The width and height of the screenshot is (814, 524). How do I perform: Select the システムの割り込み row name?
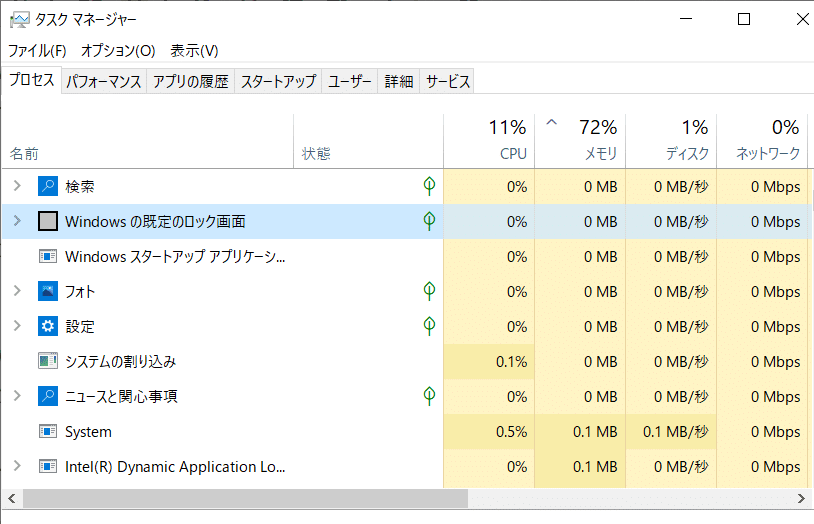pos(120,361)
